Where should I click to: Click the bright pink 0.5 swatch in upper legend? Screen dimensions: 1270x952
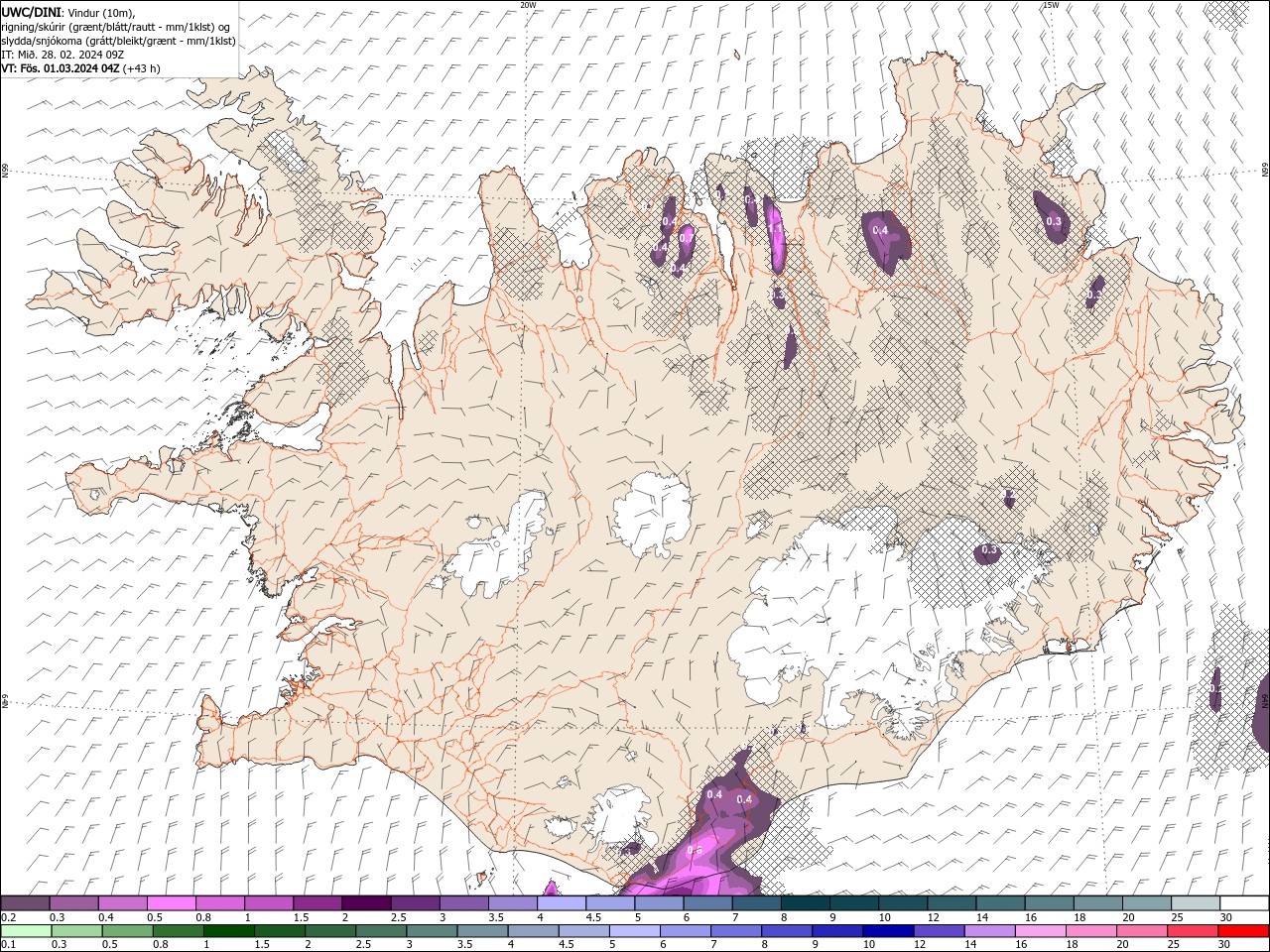[172, 903]
